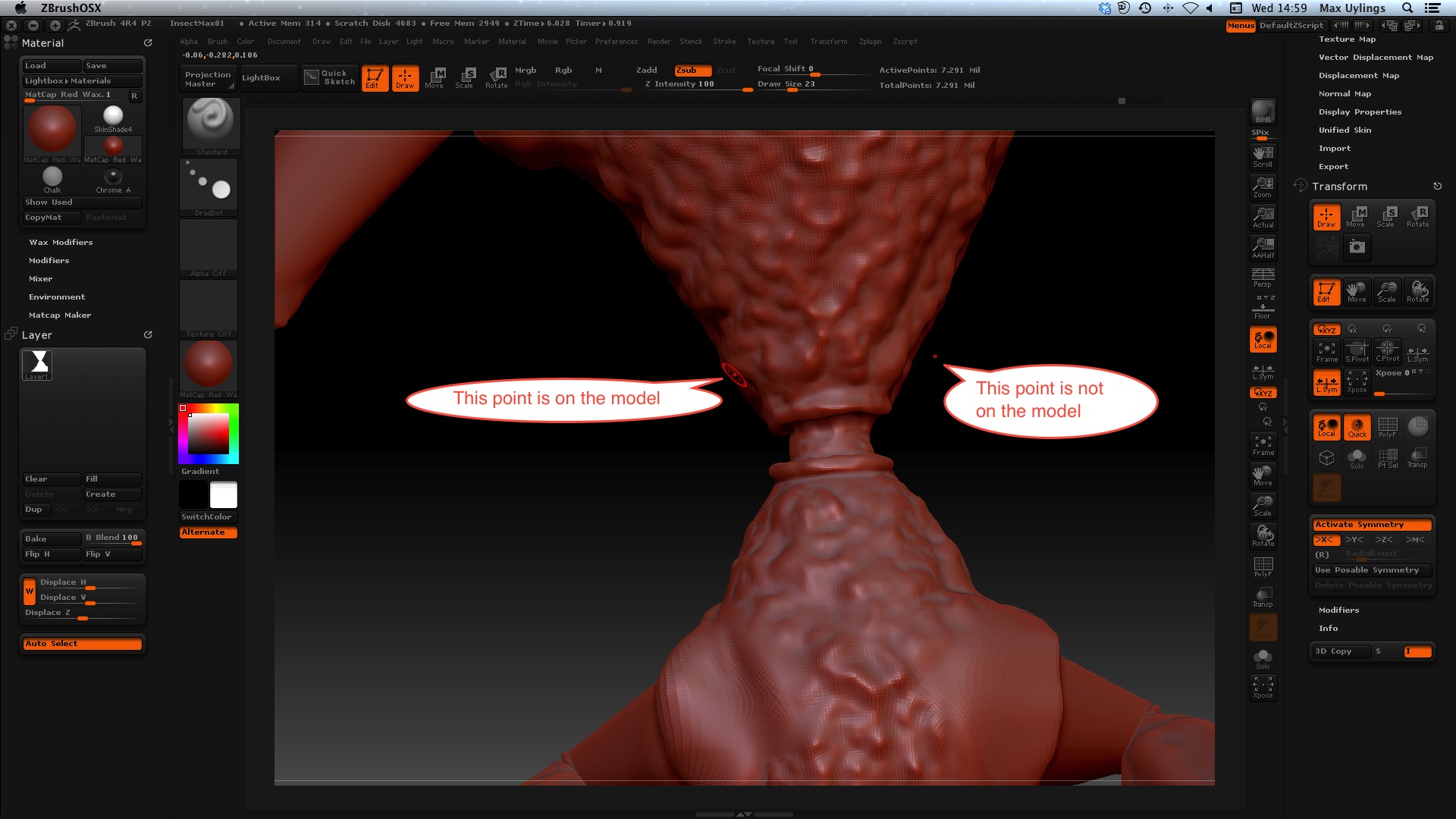Click the Frame icon in the right shelf

point(1263,445)
